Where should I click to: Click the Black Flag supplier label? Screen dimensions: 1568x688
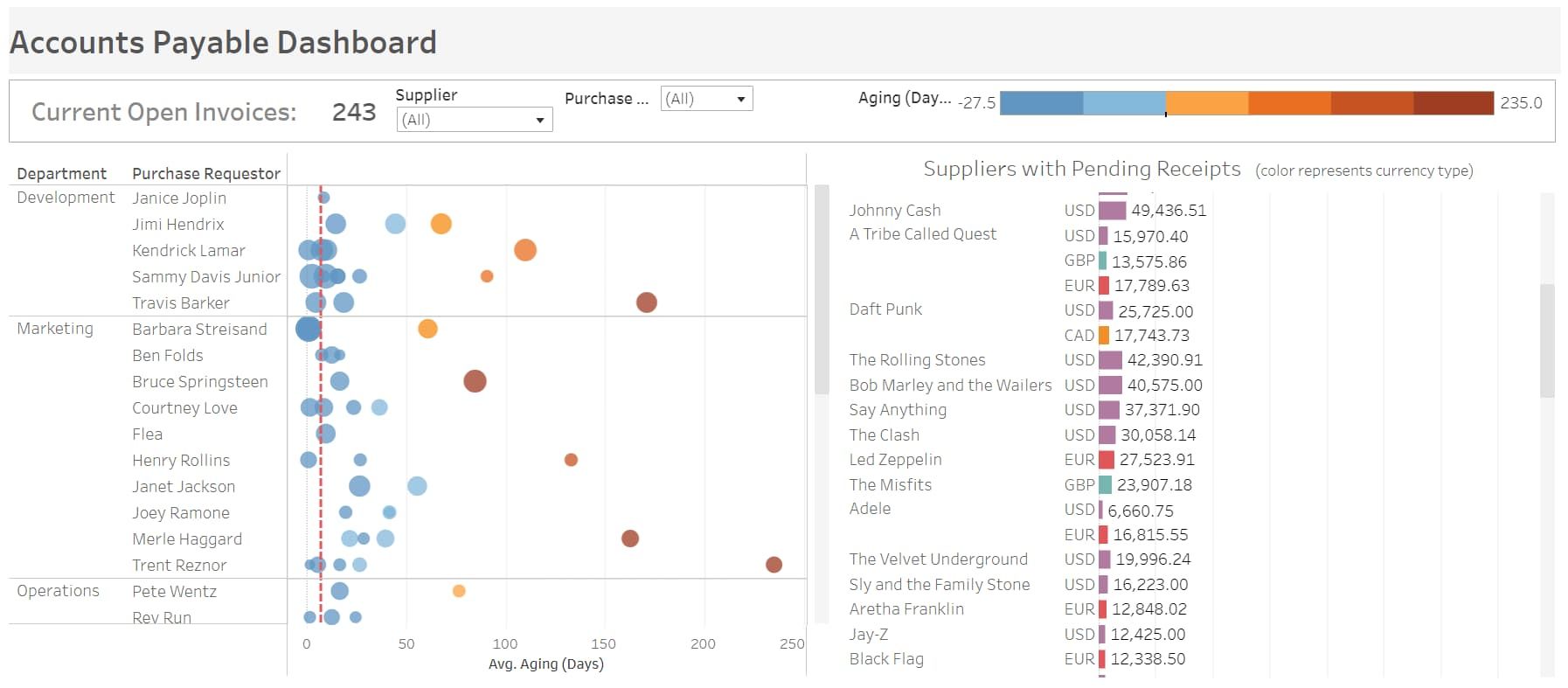(886, 659)
